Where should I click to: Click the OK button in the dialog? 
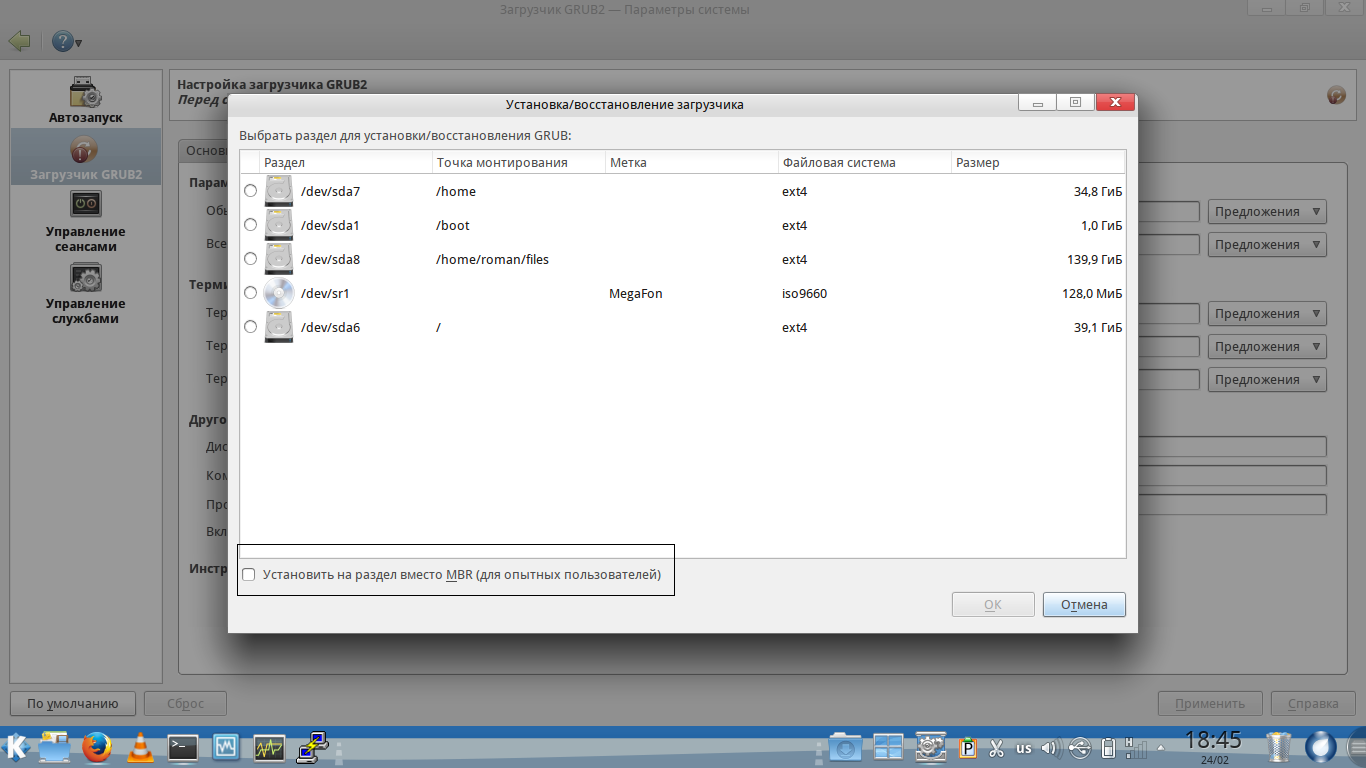(x=993, y=604)
